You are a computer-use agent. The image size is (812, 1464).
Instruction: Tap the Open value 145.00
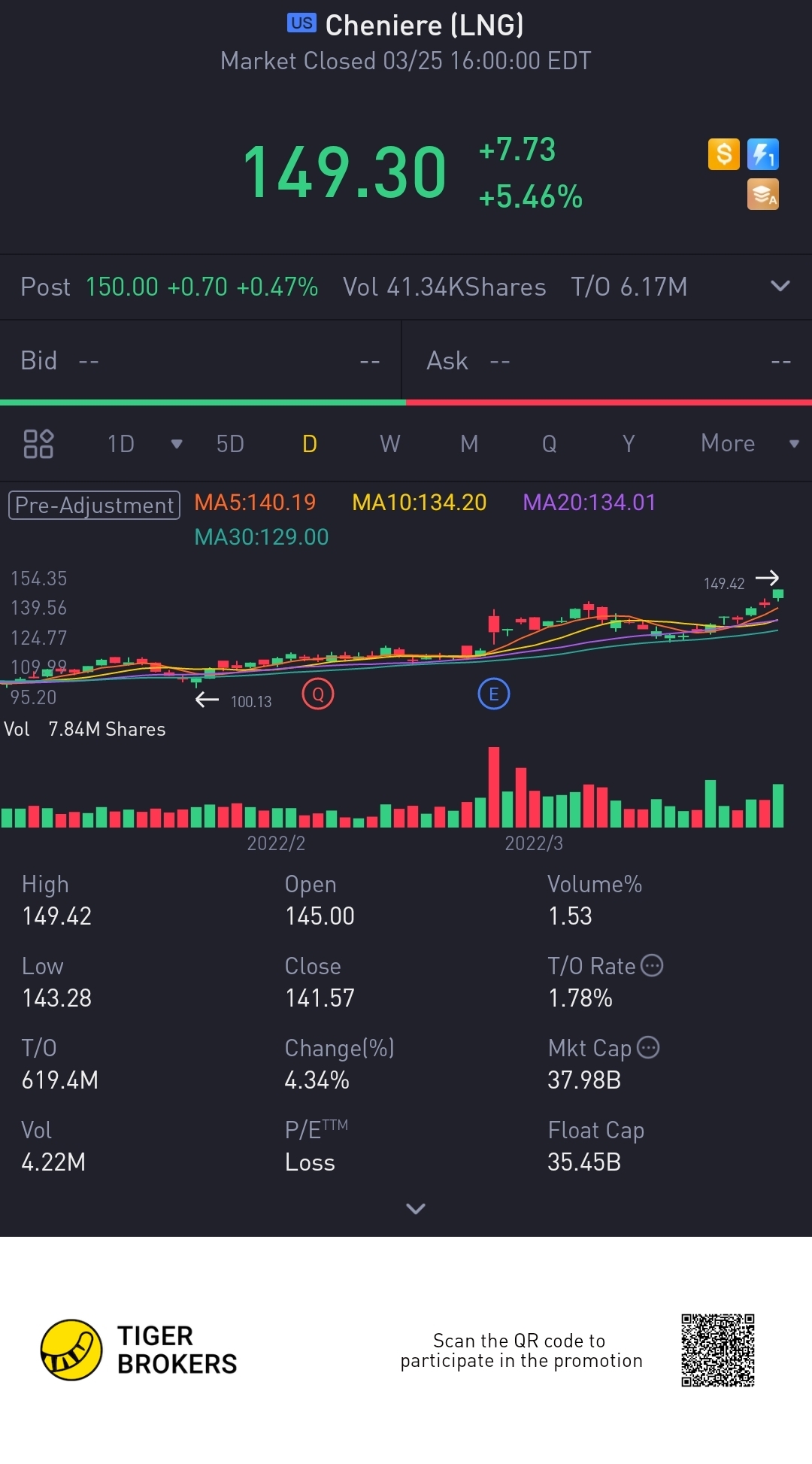tap(320, 916)
